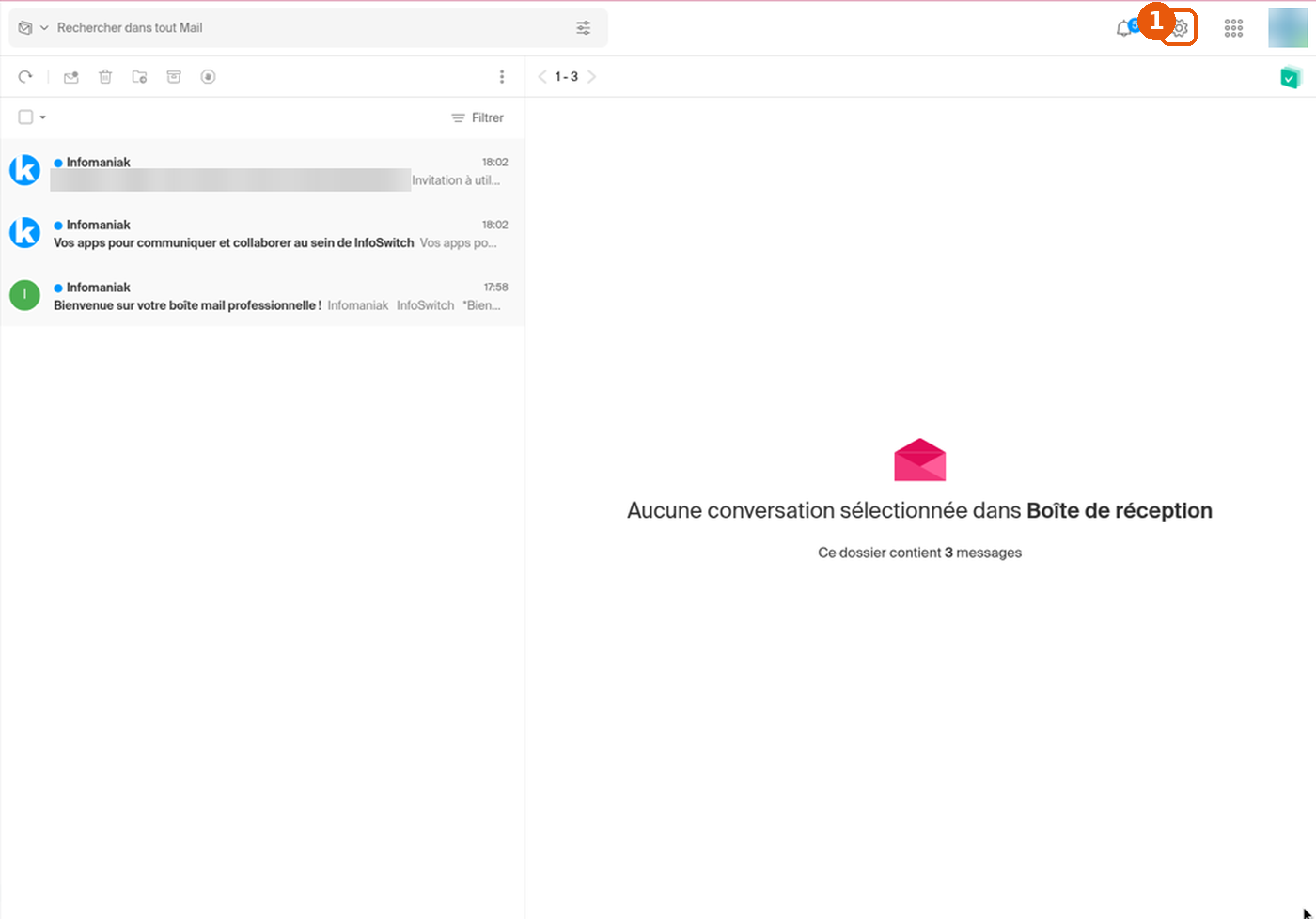Click the 1-3 page counter

click(567, 77)
